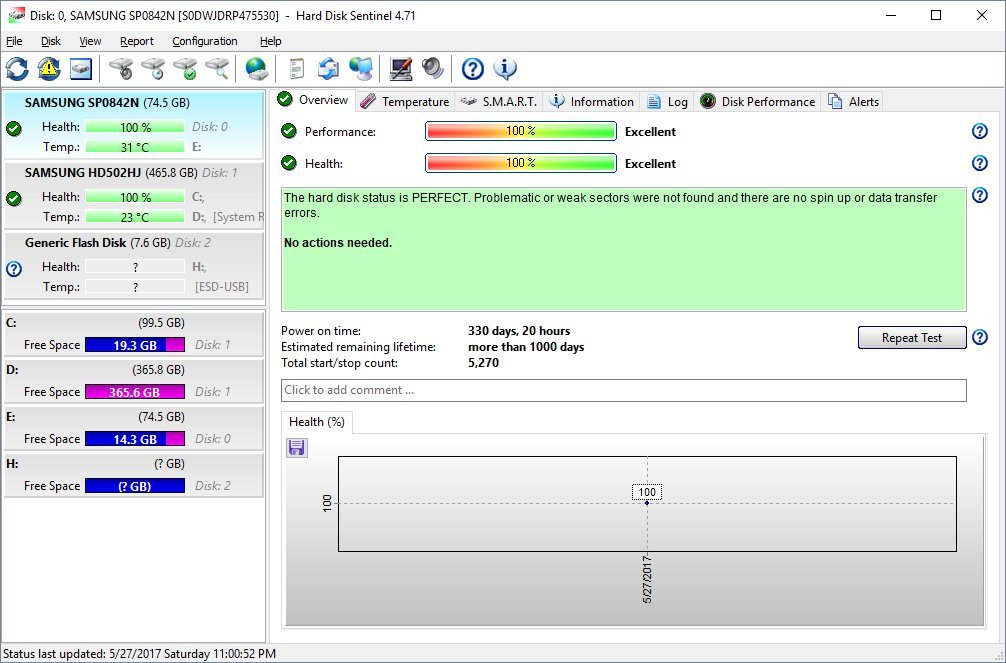Click the 100 data point on health graph

[x=647, y=503]
